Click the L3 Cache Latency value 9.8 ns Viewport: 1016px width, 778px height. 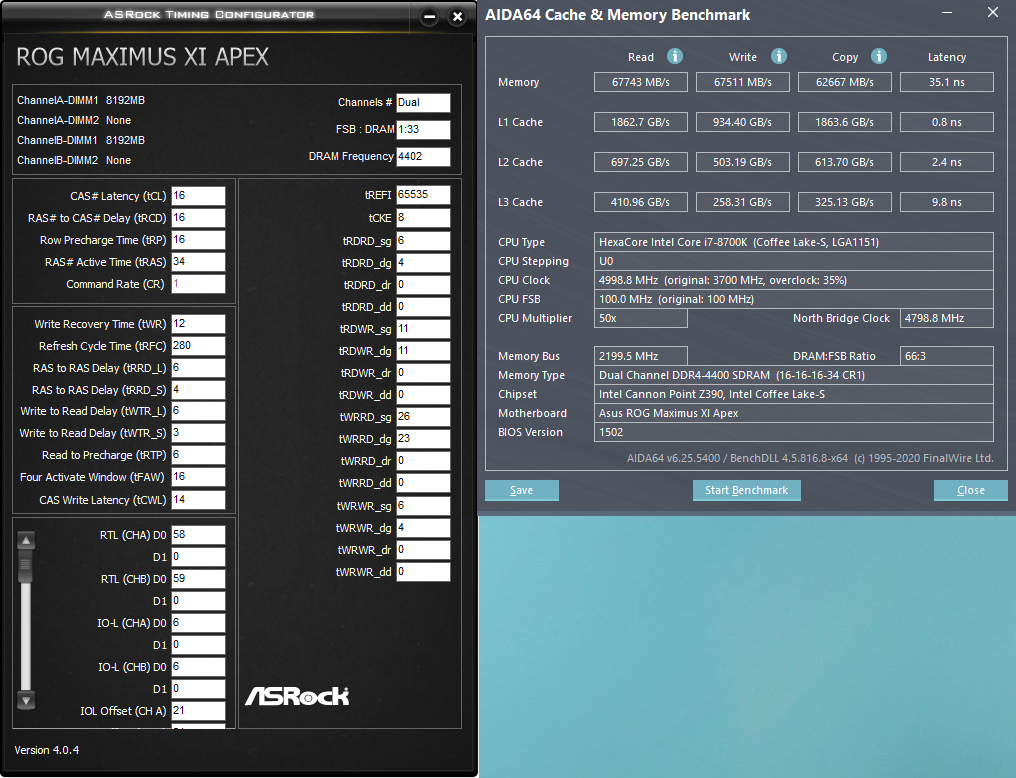(x=947, y=202)
